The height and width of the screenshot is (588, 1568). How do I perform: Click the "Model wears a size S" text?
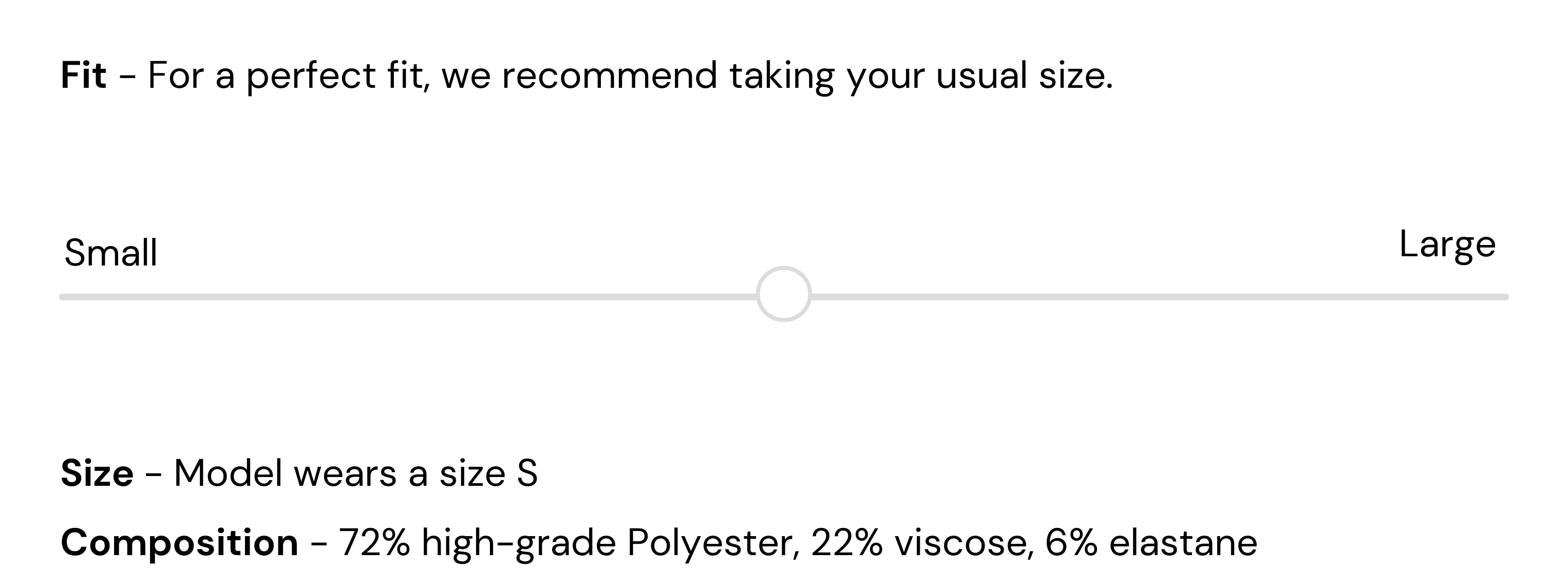tap(355, 473)
